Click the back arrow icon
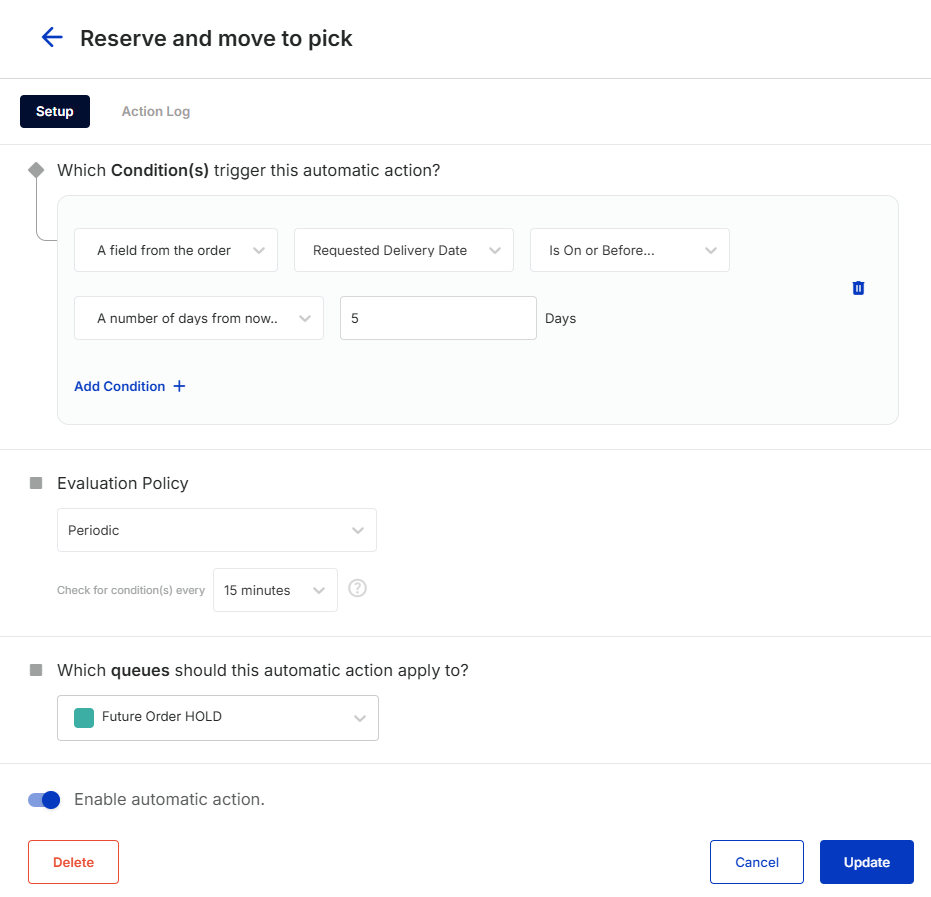This screenshot has width=931, height=897. pos(52,37)
